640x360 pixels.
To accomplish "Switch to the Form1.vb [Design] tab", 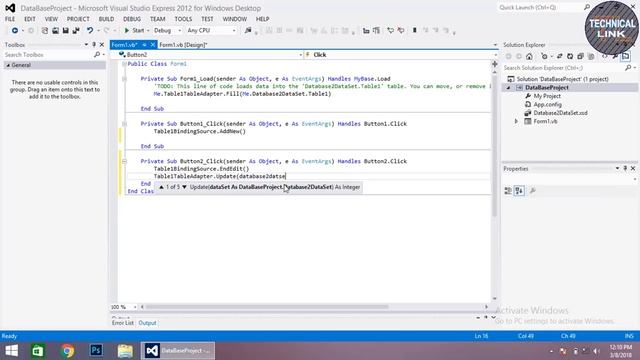I will (x=183, y=45).
